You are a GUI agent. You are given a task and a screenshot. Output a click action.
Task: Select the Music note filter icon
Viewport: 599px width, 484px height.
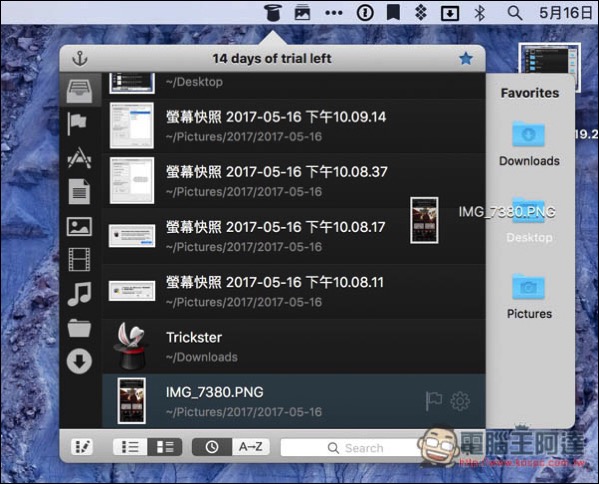coord(79,294)
